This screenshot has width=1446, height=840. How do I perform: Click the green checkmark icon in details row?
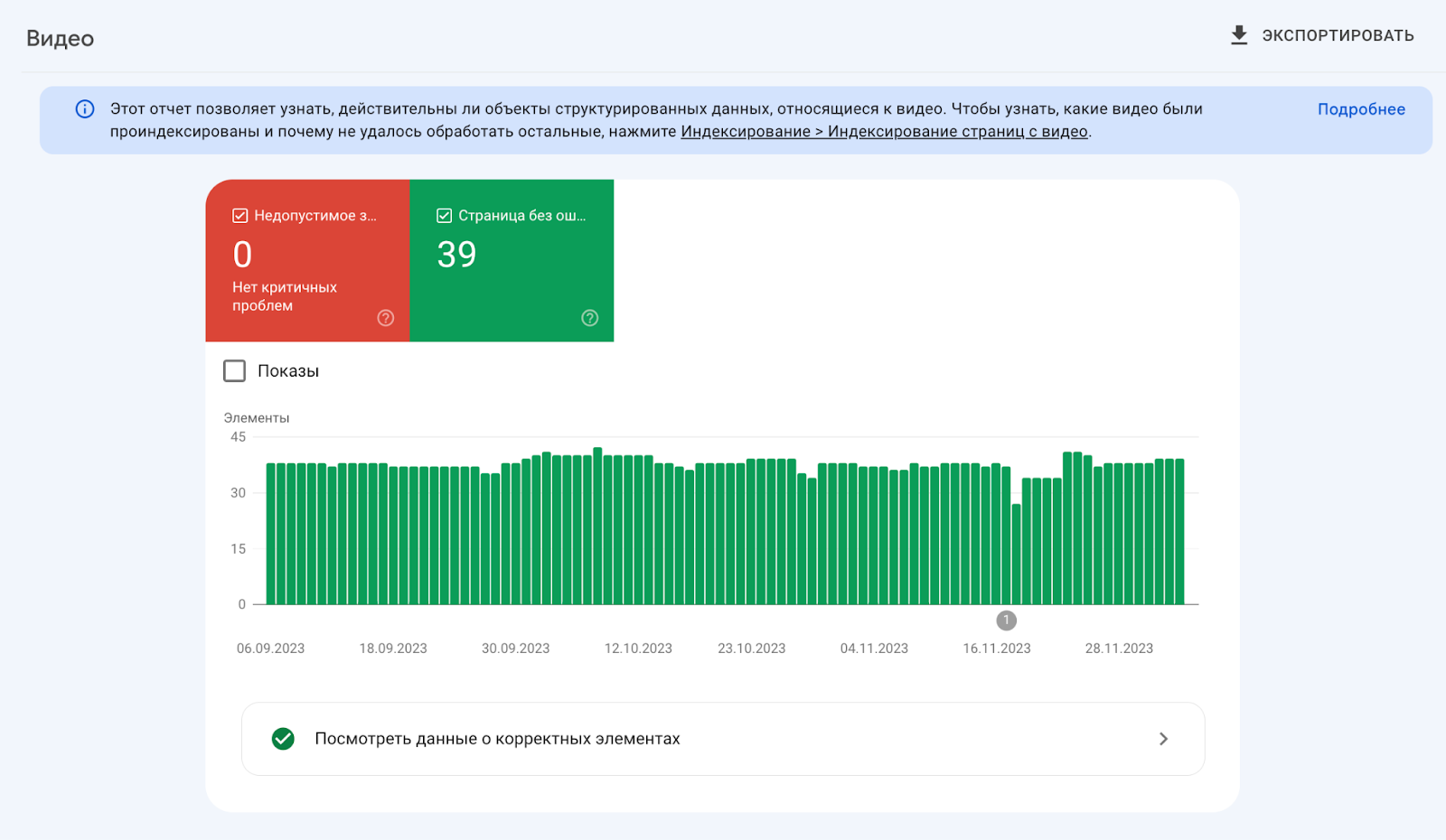(x=283, y=739)
